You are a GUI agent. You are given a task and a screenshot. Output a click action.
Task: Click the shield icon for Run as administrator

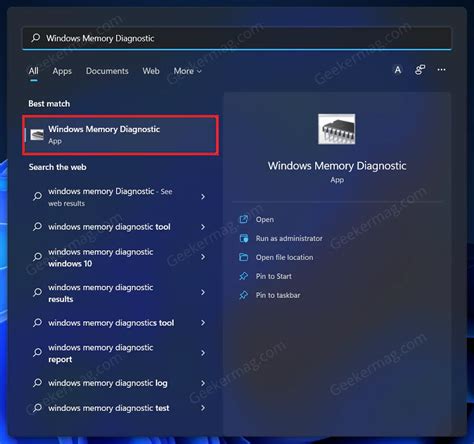(x=244, y=238)
